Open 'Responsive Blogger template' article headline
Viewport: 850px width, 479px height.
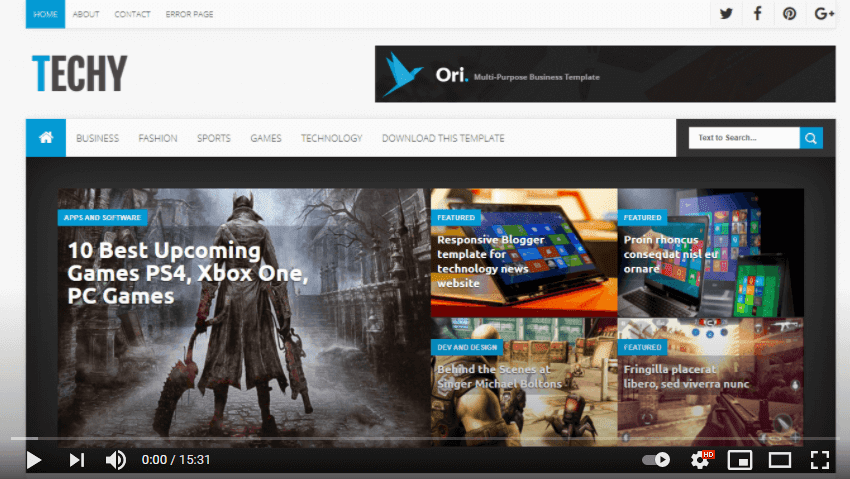[491, 261]
